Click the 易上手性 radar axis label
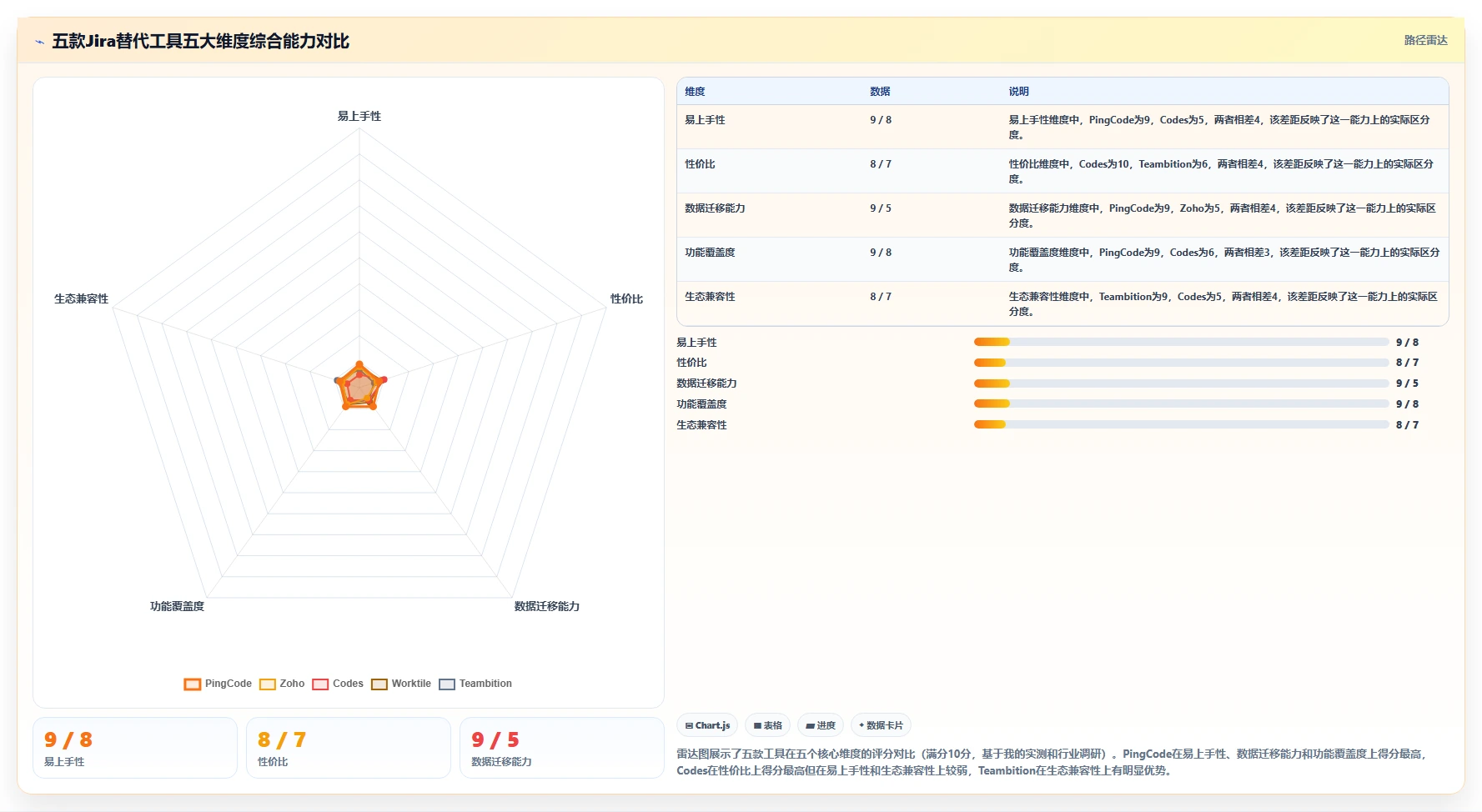 pos(359,116)
